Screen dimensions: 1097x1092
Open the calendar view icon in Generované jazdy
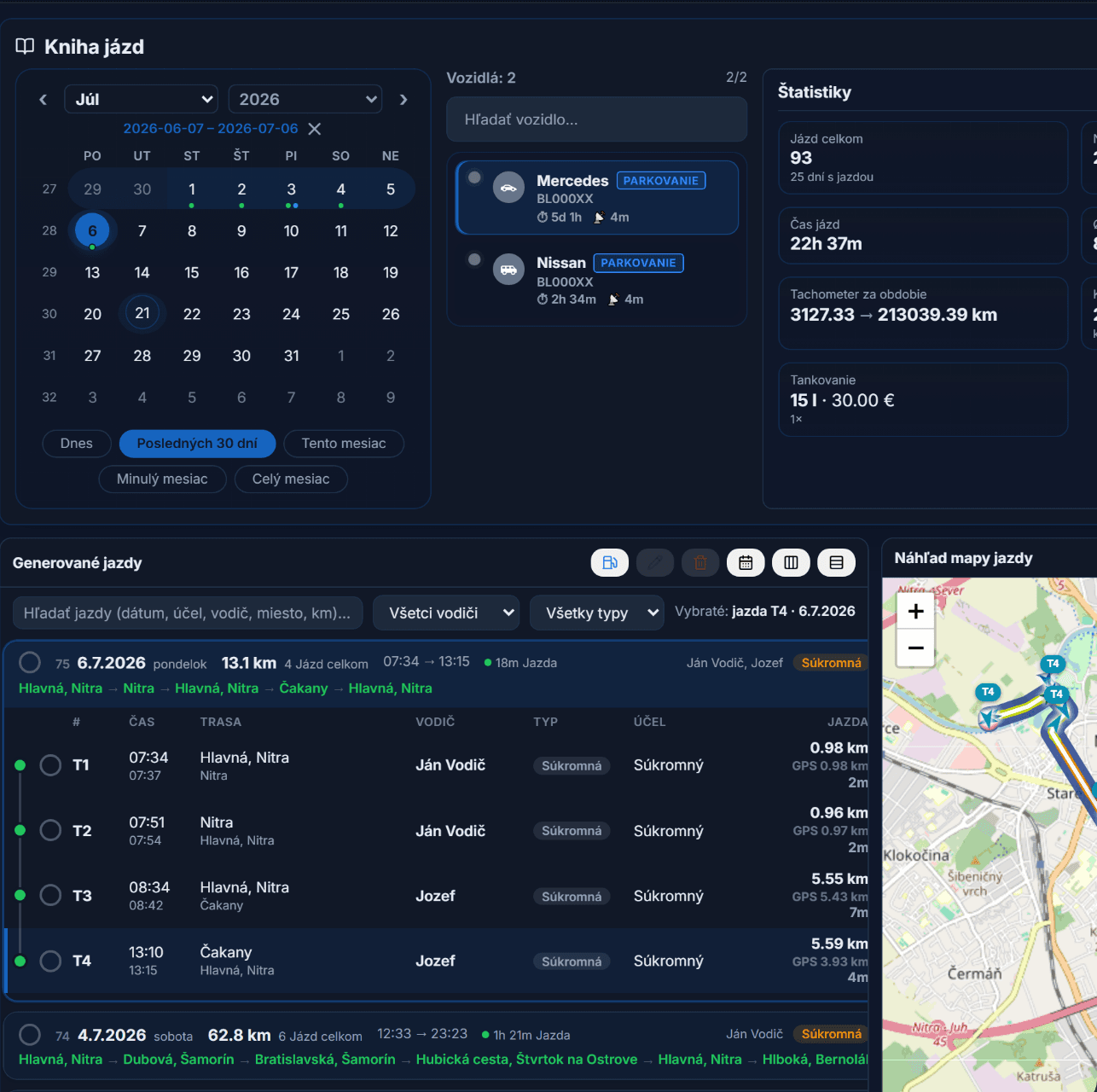pyautogui.click(x=746, y=562)
